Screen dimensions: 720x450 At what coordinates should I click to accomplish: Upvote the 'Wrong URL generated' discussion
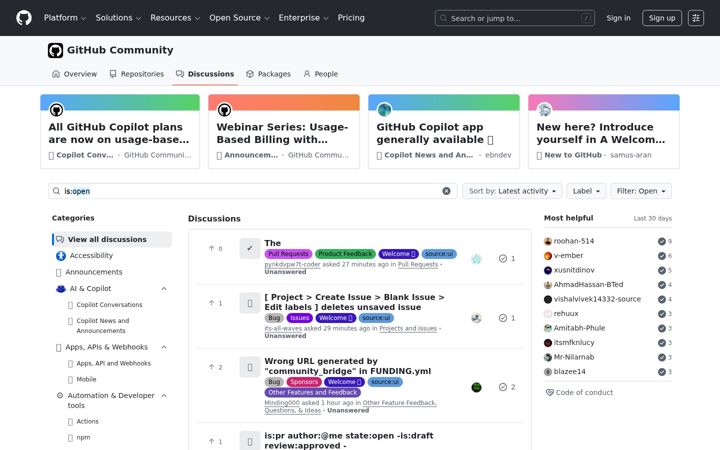click(x=215, y=367)
